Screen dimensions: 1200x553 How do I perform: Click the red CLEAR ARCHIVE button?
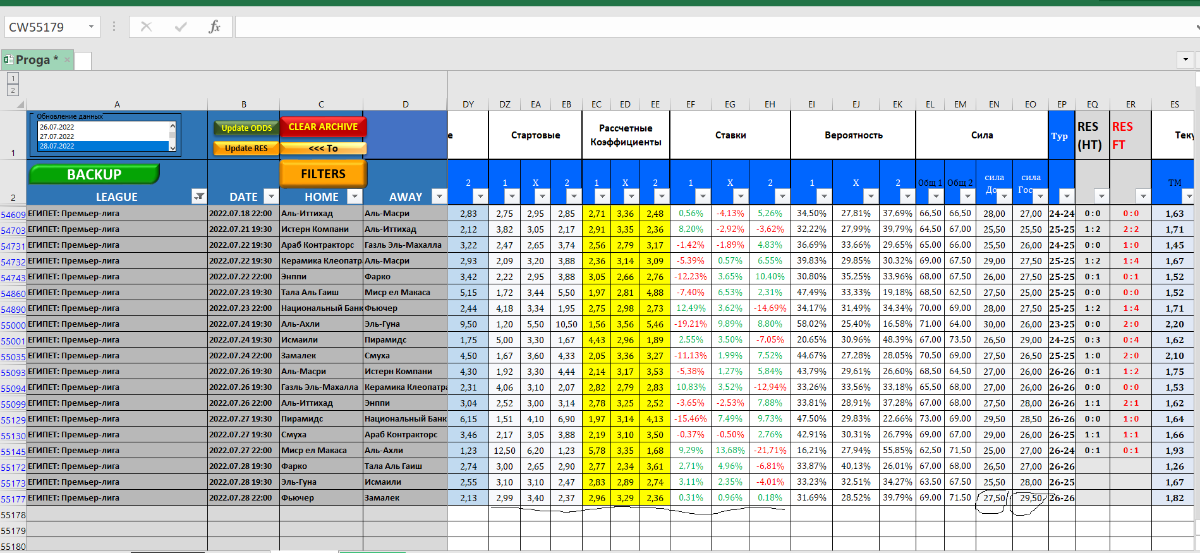324,127
